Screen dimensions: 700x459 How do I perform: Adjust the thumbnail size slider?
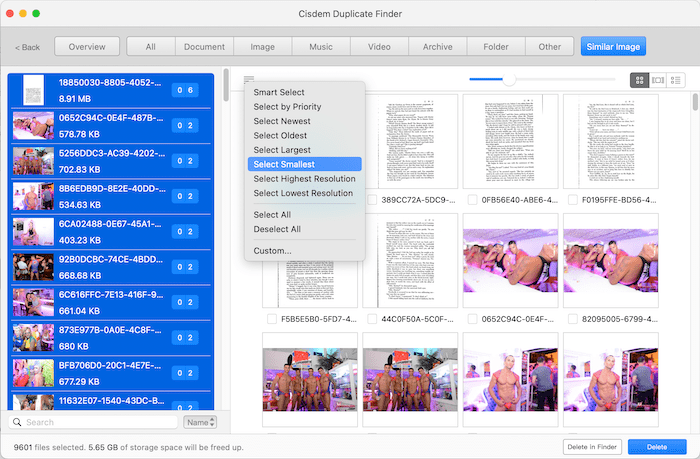pyautogui.click(x=509, y=79)
